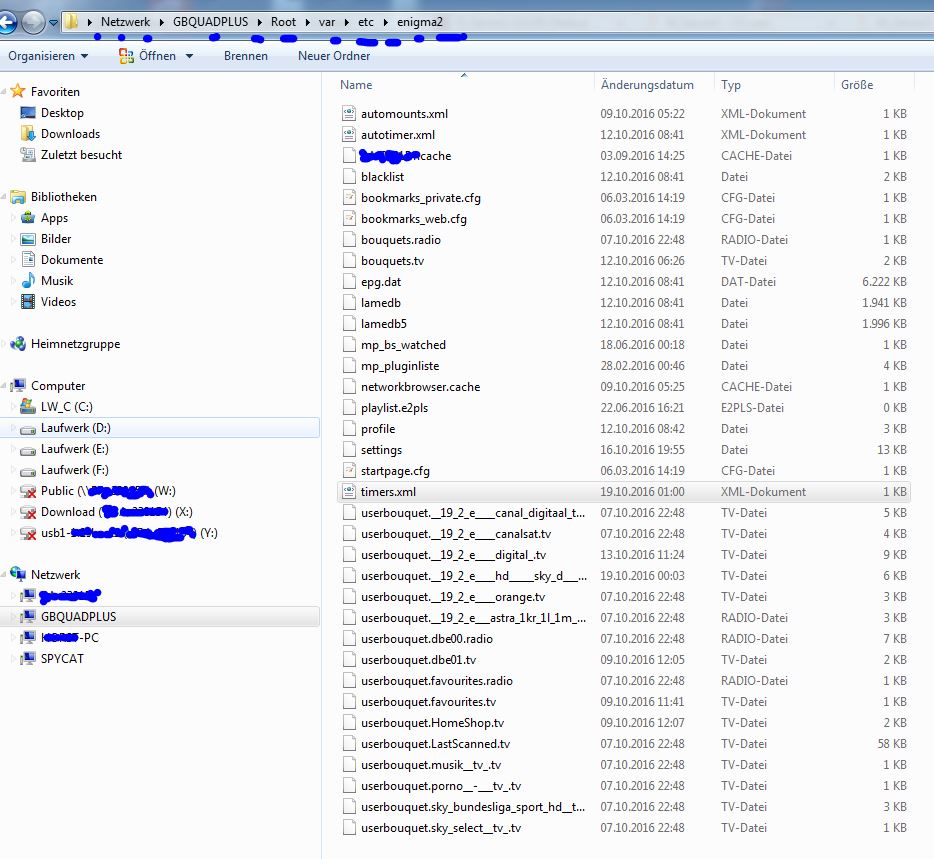Click the Downloads folder icon in sidebar

pyautogui.click(x=28, y=134)
